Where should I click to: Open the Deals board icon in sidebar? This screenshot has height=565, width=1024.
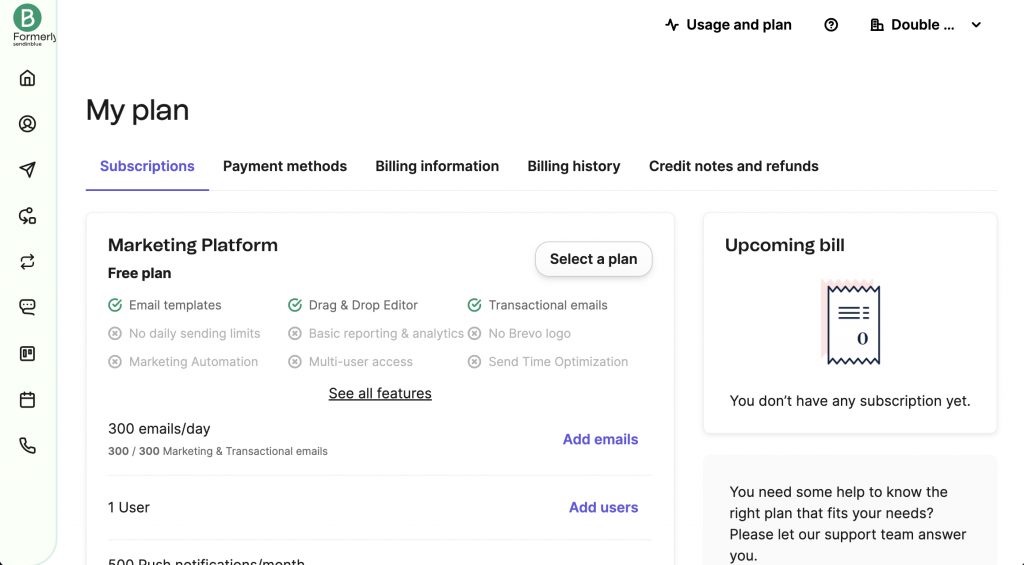tap(28, 354)
